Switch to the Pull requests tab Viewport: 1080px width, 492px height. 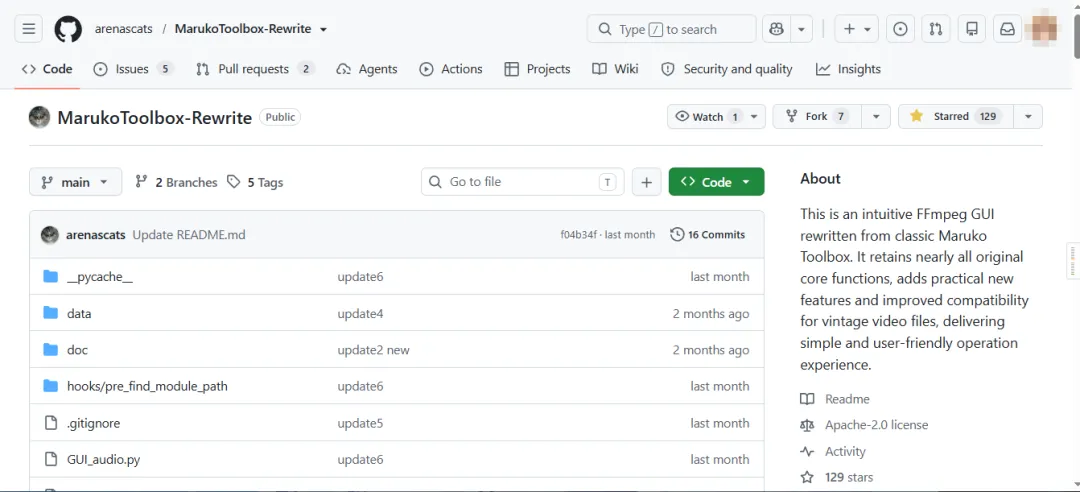256,69
